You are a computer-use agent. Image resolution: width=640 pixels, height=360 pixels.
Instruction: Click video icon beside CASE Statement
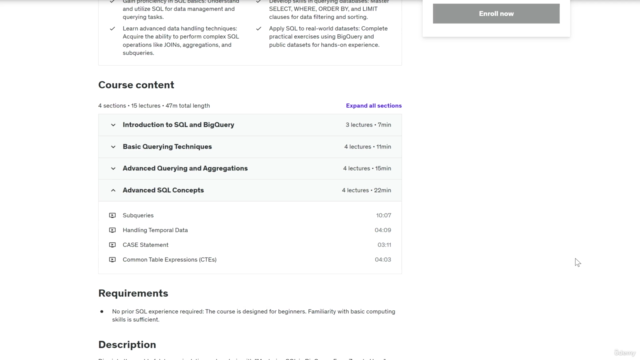coord(112,245)
